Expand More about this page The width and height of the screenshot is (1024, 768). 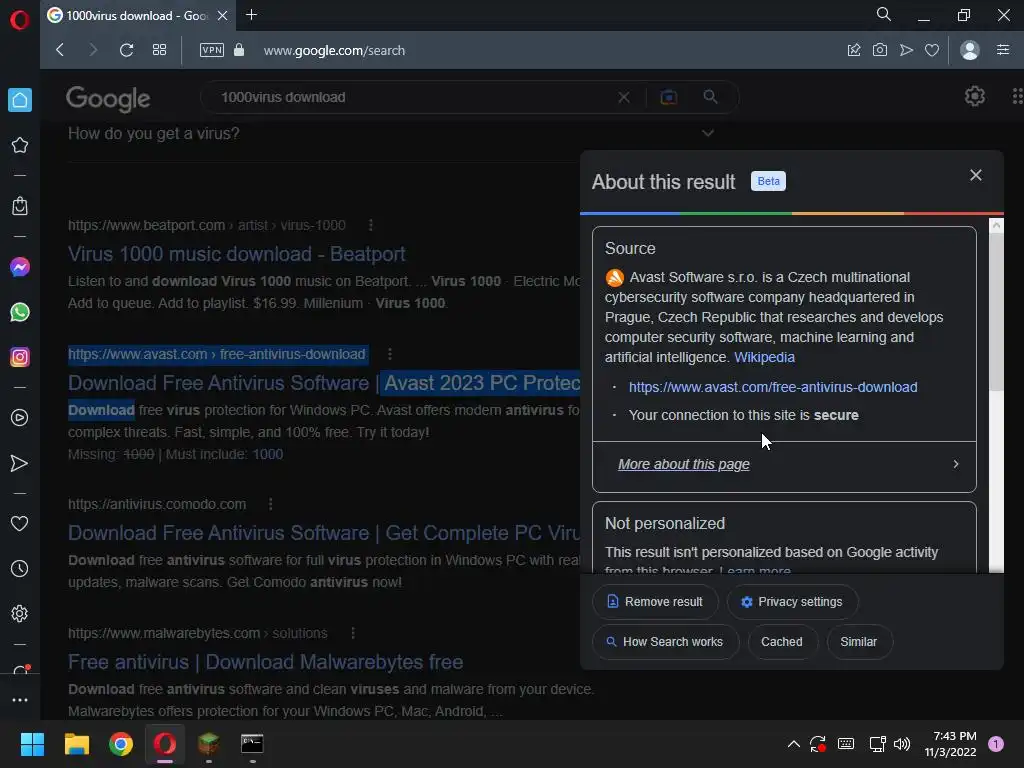click(x=784, y=464)
